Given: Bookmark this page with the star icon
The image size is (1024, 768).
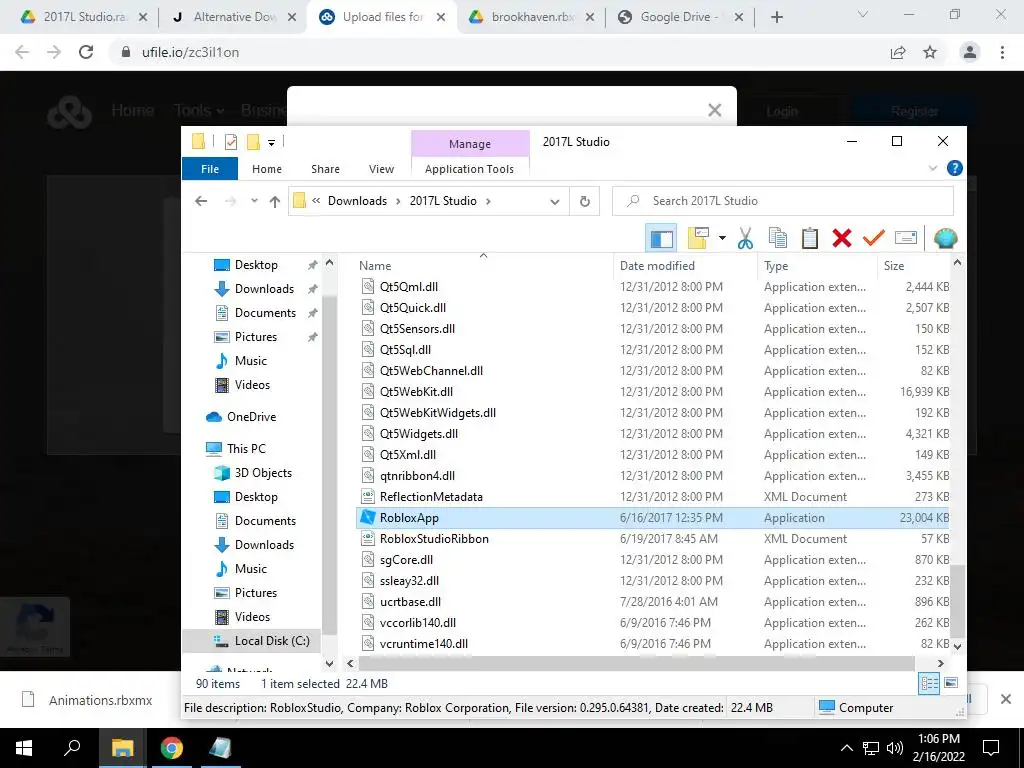Looking at the screenshot, I should pos(930,52).
